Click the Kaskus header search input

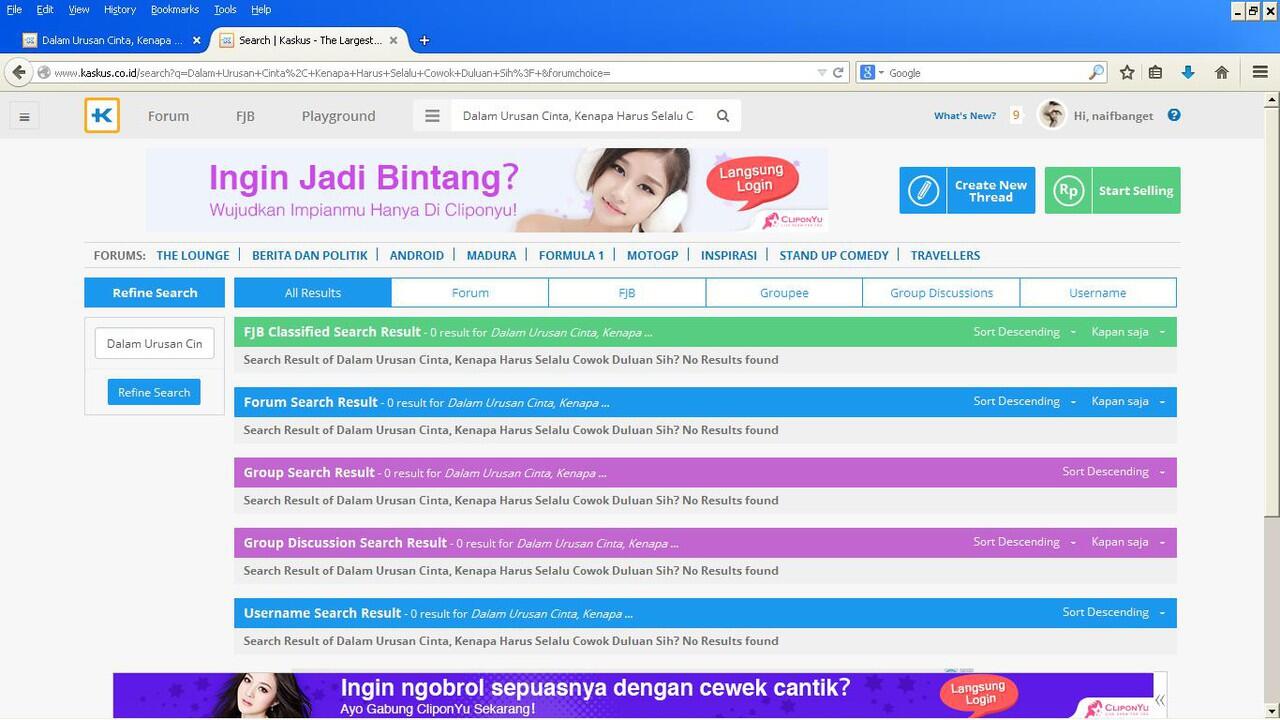pos(580,116)
